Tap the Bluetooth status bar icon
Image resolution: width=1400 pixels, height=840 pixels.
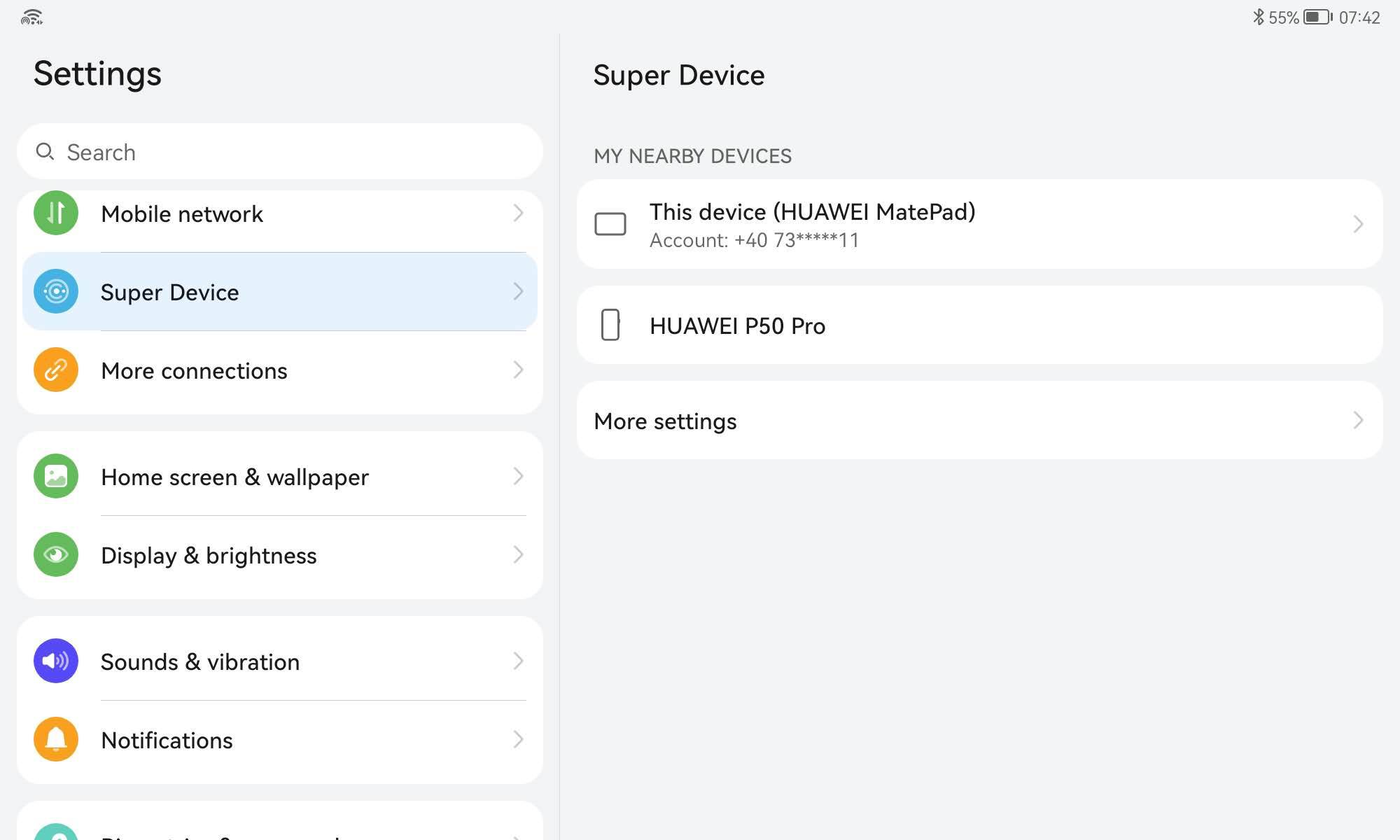pos(1258,17)
